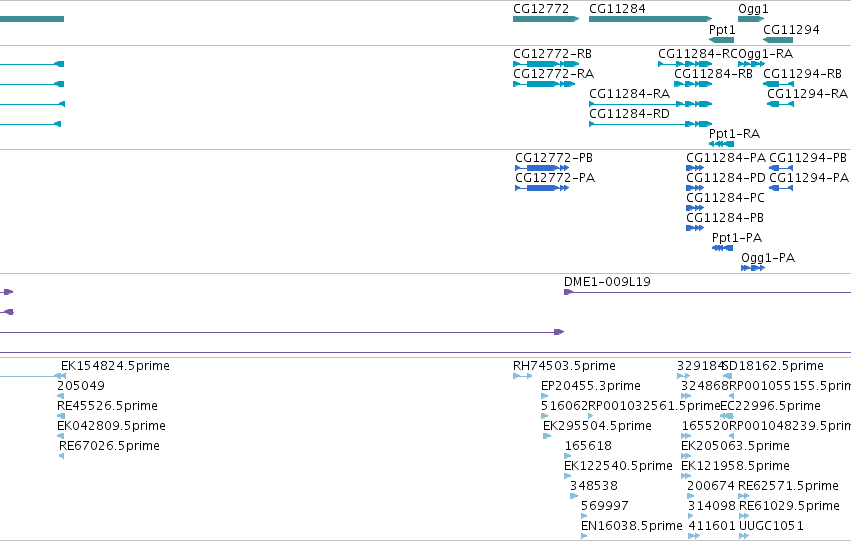Click feature 569997
The image size is (851, 541).
[x=584, y=516]
